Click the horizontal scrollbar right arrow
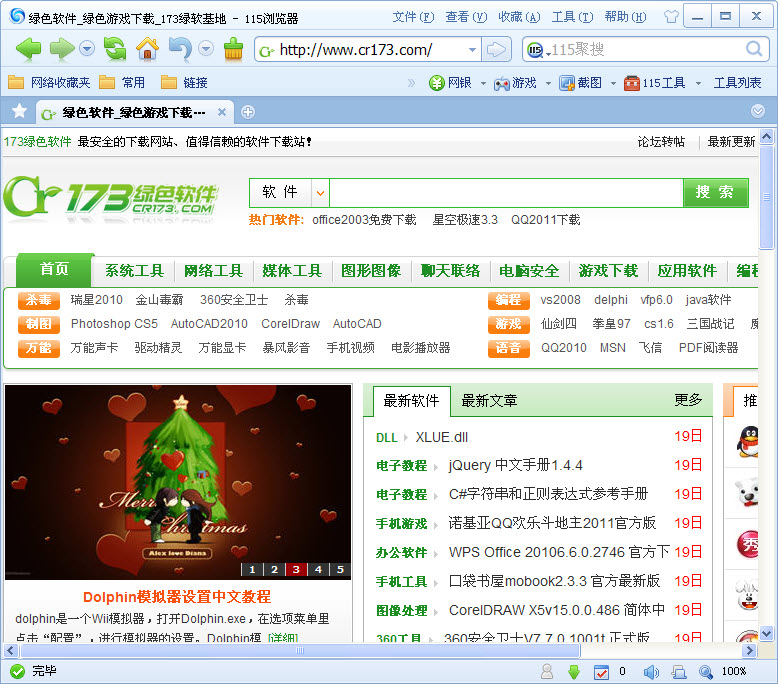The height and width of the screenshot is (684, 778). click(750, 650)
